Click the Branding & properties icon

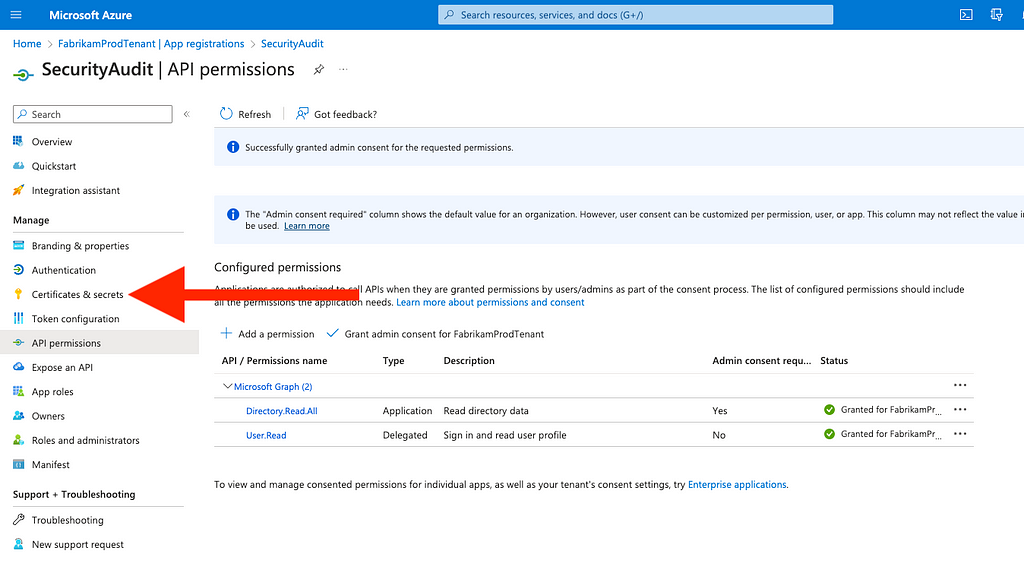point(18,246)
